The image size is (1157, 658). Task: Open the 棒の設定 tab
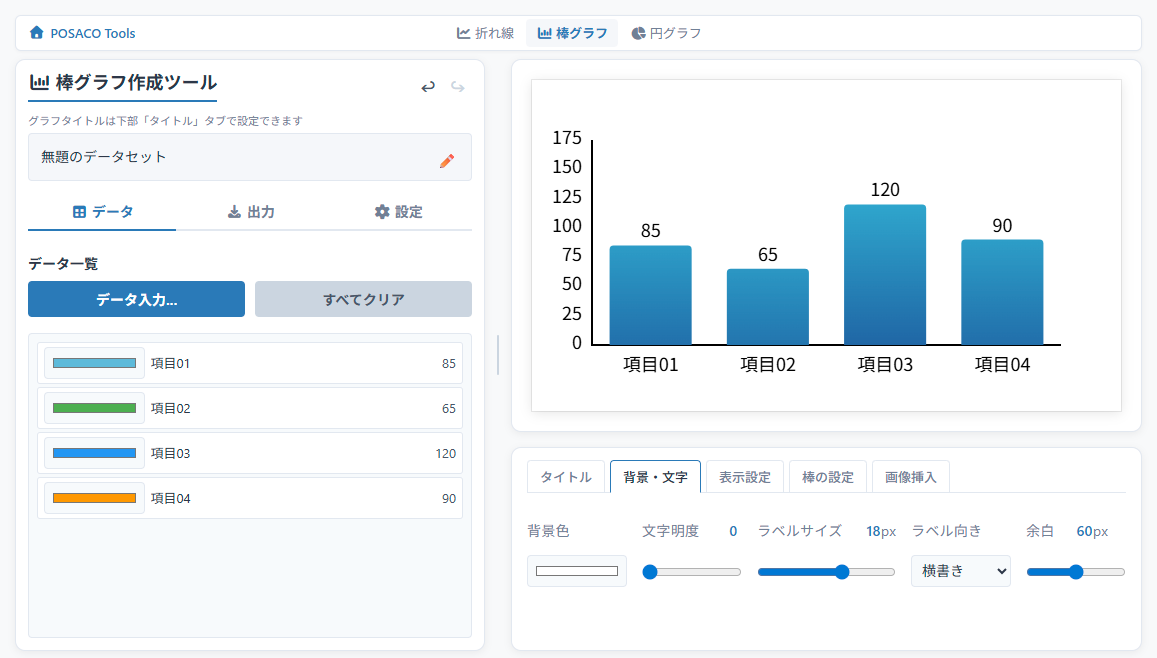click(828, 477)
